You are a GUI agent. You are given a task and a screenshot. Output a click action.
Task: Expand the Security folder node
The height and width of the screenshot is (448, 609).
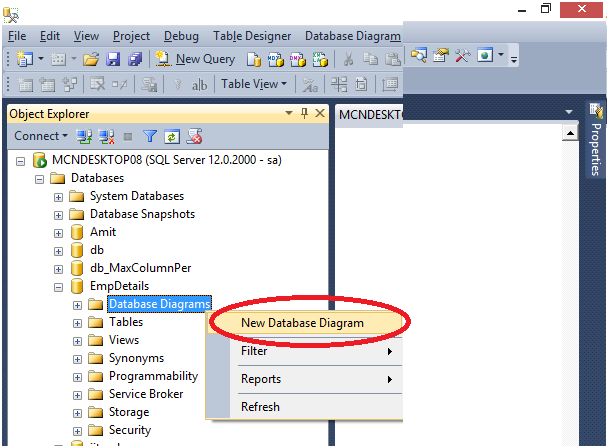pos(77,431)
